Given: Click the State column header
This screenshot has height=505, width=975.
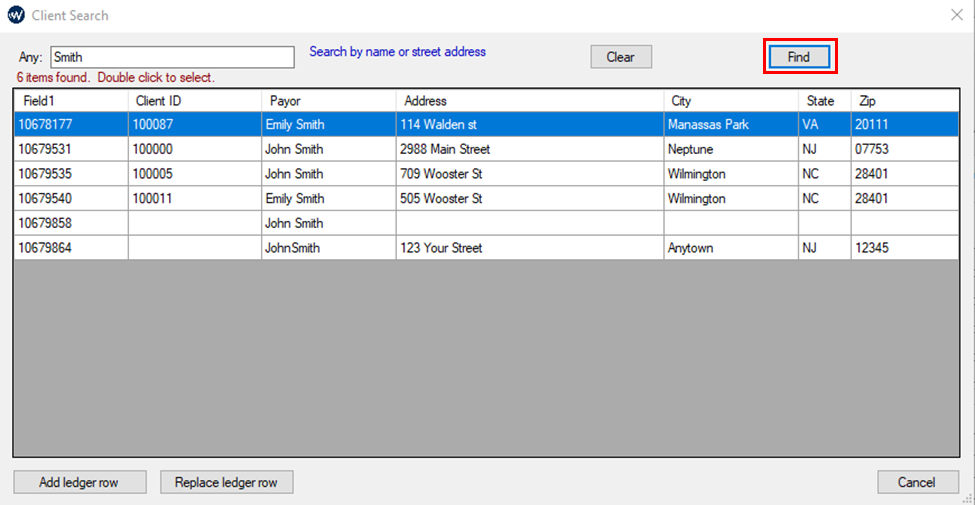Looking at the screenshot, I should tap(824, 101).
